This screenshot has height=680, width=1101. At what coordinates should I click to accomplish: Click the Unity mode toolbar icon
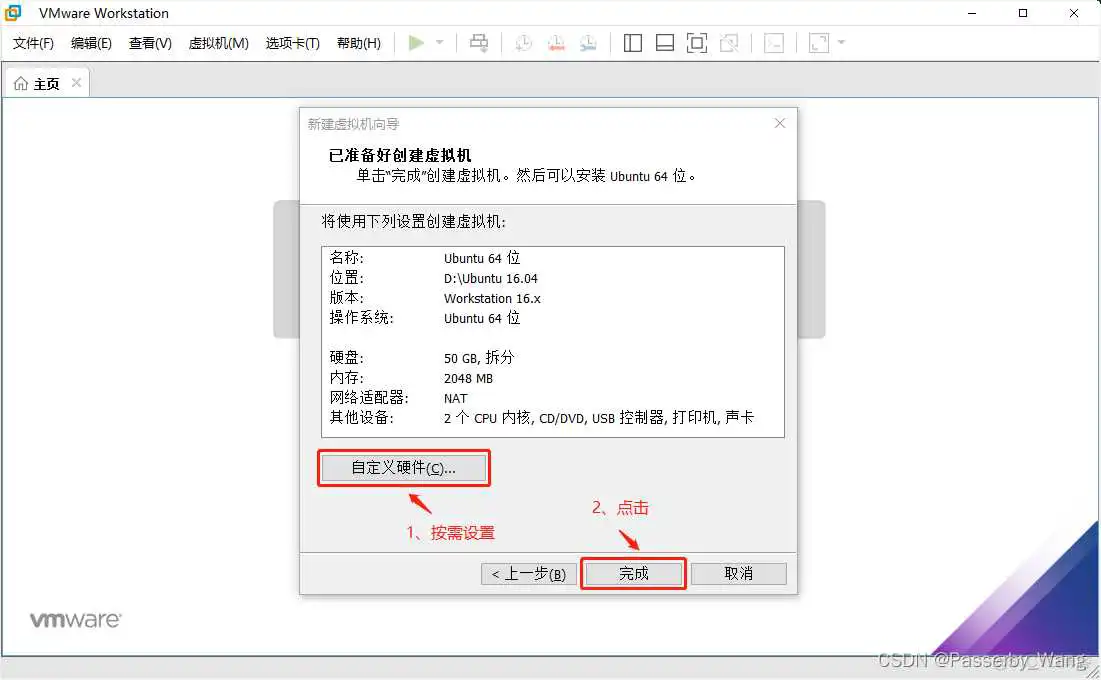pos(730,42)
